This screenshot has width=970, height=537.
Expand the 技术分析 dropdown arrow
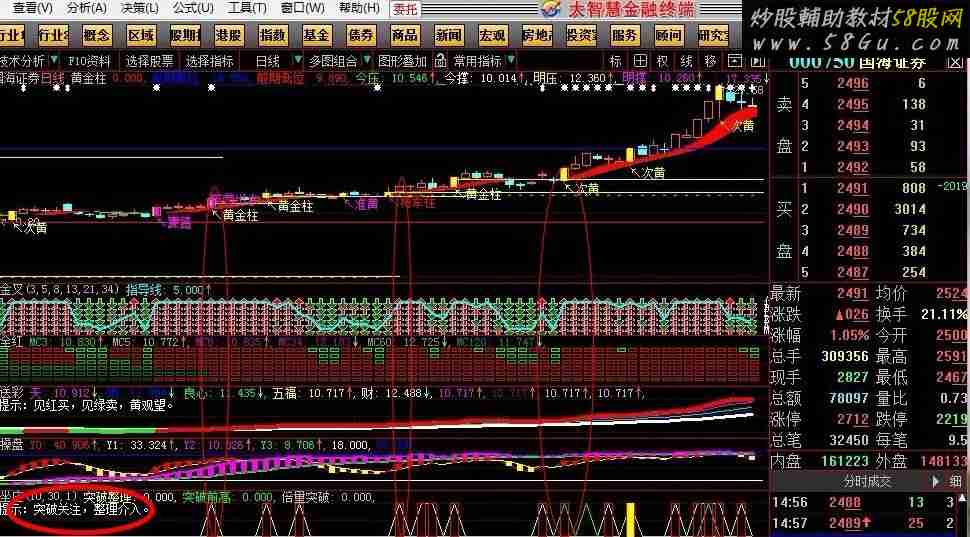[54, 60]
